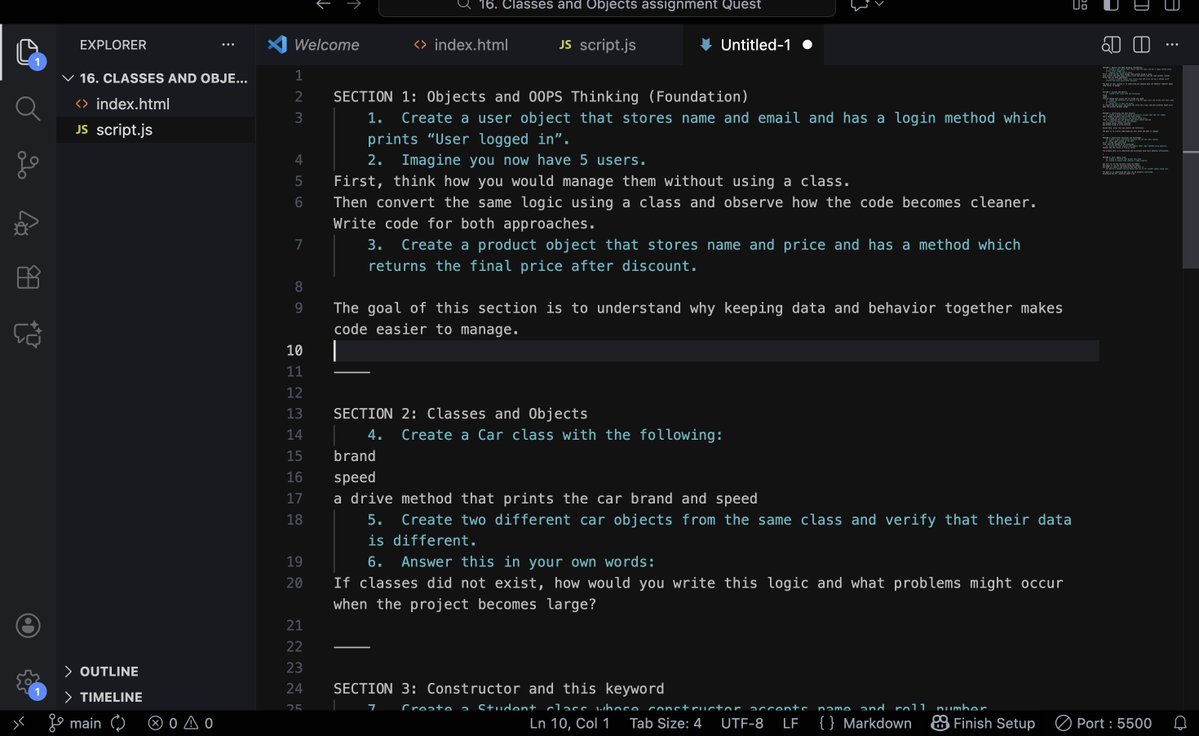Open index.html in the Explorer
Viewport: 1199px width, 736px height.
click(x=156, y=103)
